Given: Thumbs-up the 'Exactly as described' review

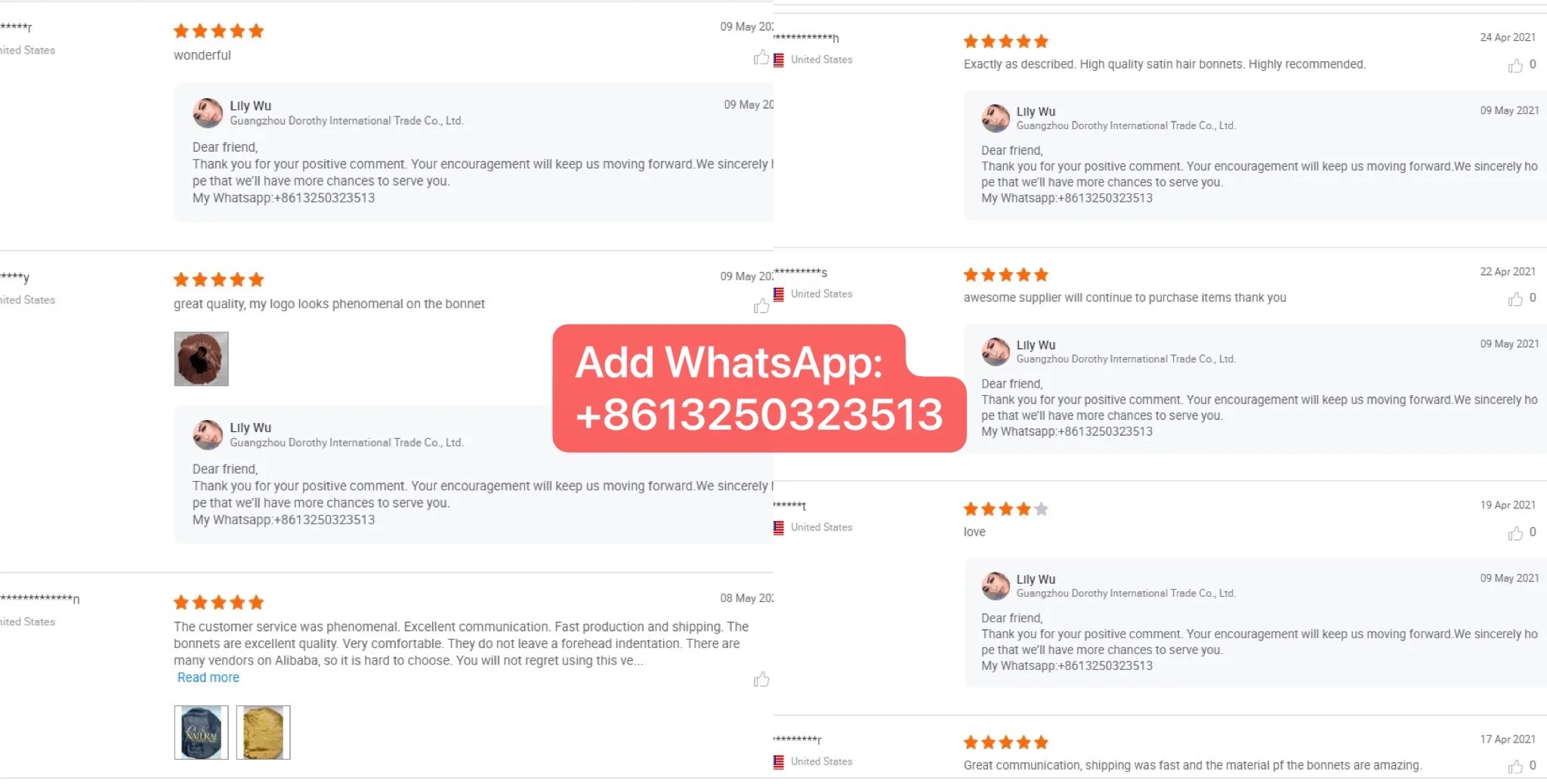Looking at the screenshot, I should 1515,66.
